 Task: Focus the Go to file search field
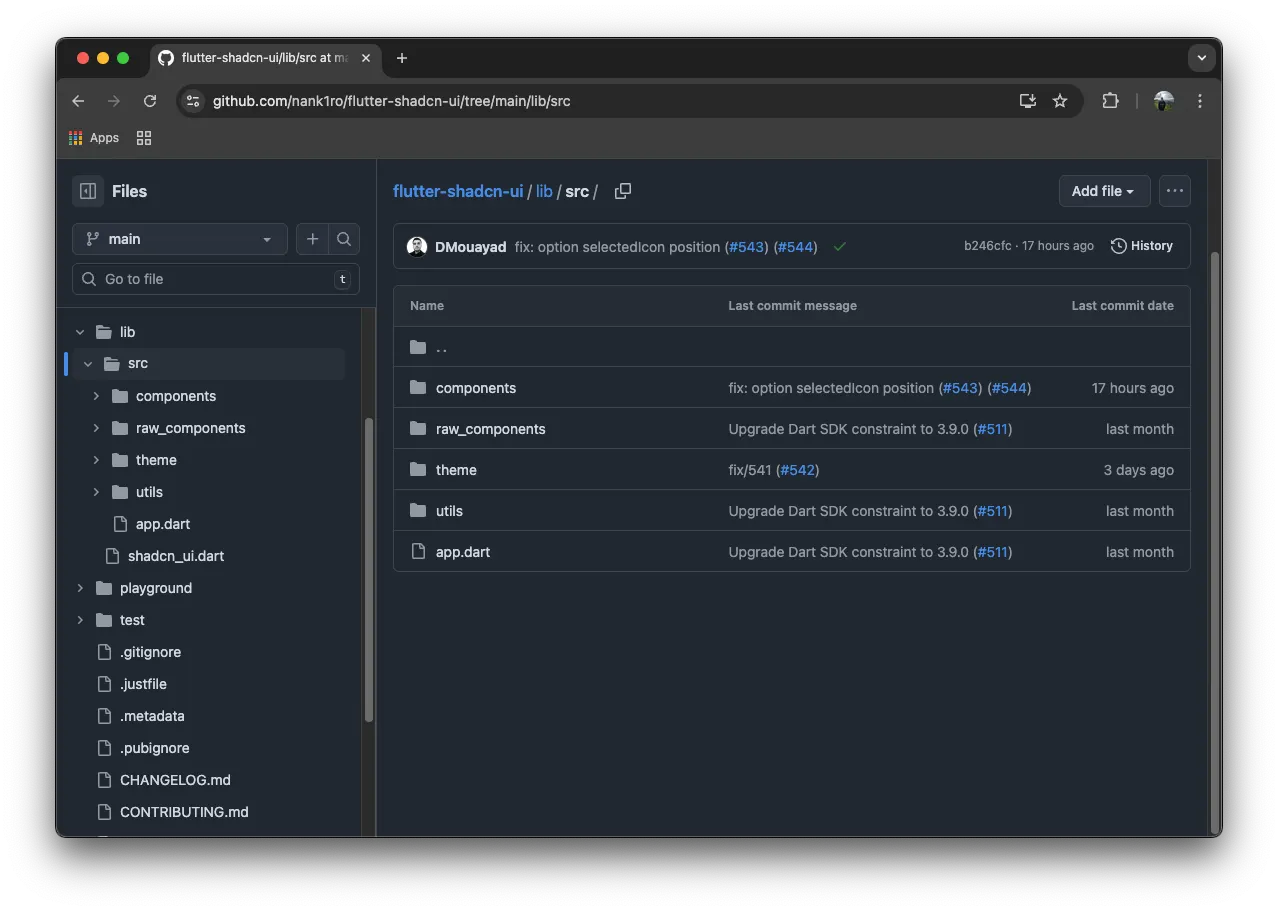(x=216, y=279)
